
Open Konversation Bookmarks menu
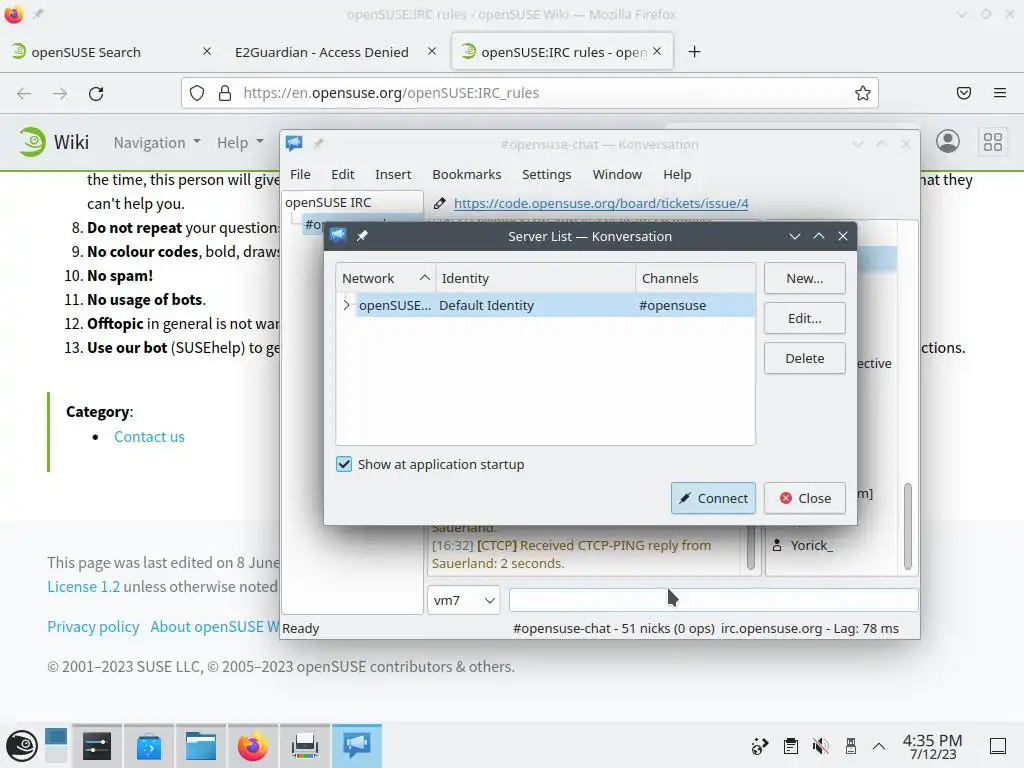466,174
